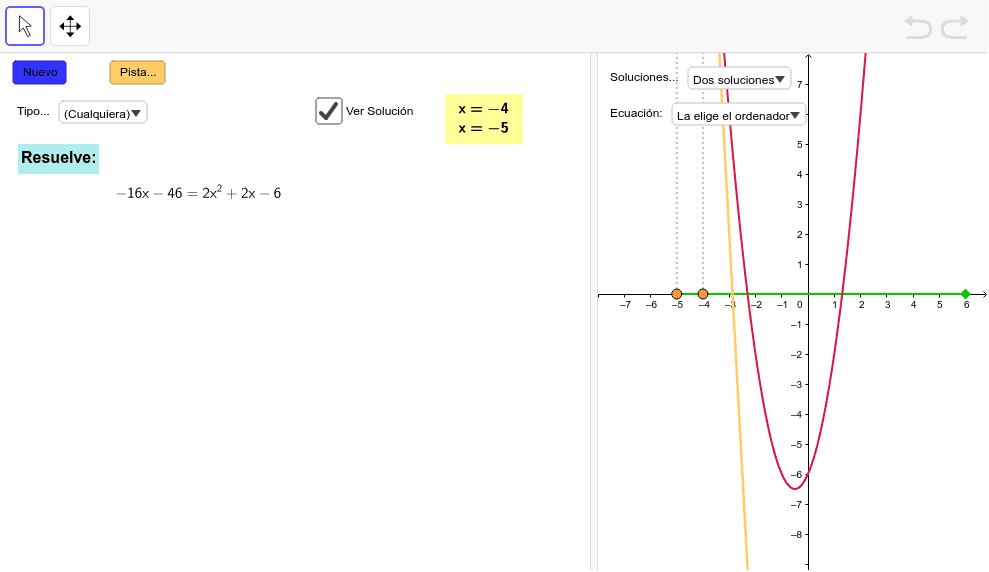Click the Soluciones... label

pyautogui.click(x=643, y=77)
